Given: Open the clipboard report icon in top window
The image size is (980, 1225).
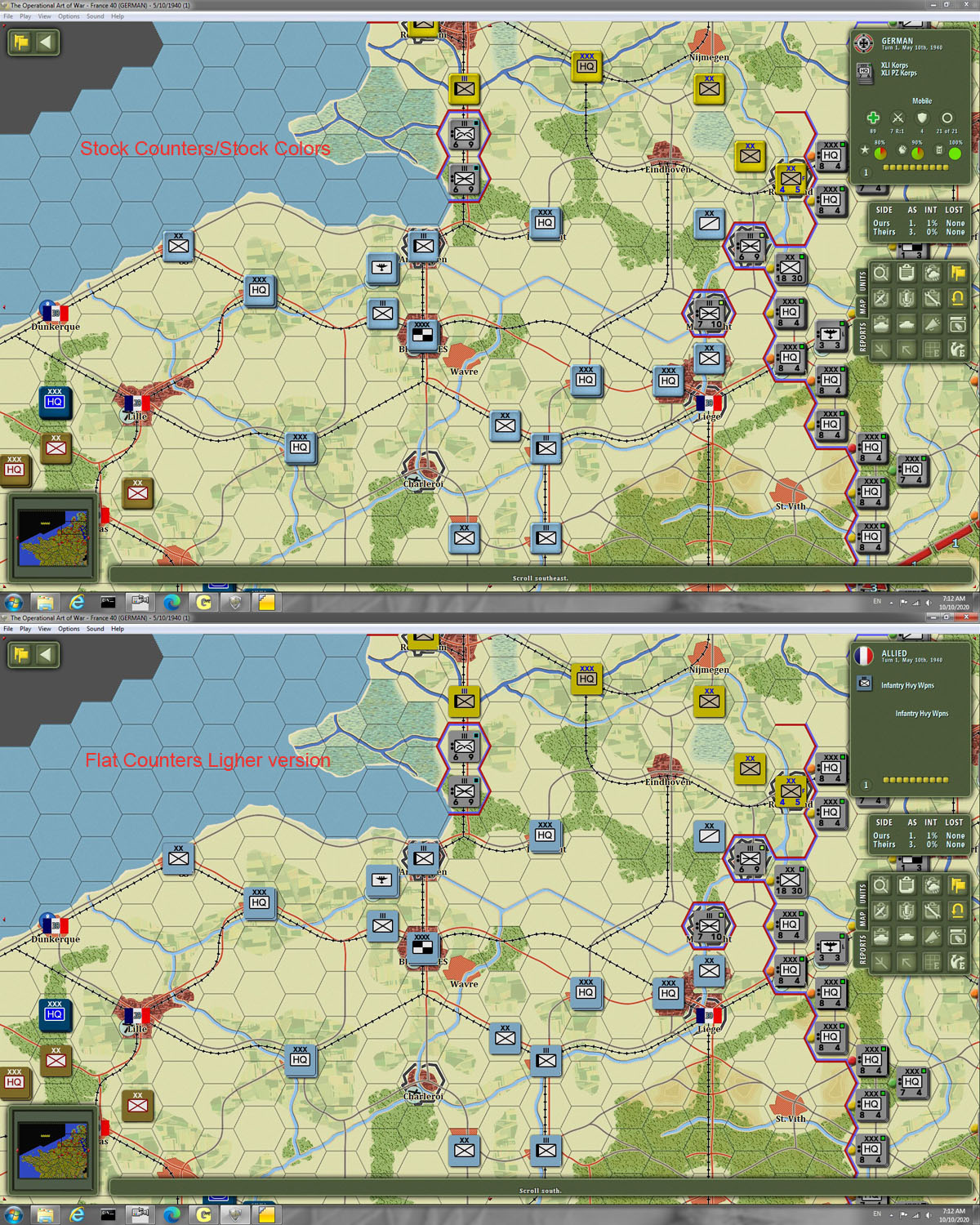Looking at the screenshot, I should click(906, 273).
